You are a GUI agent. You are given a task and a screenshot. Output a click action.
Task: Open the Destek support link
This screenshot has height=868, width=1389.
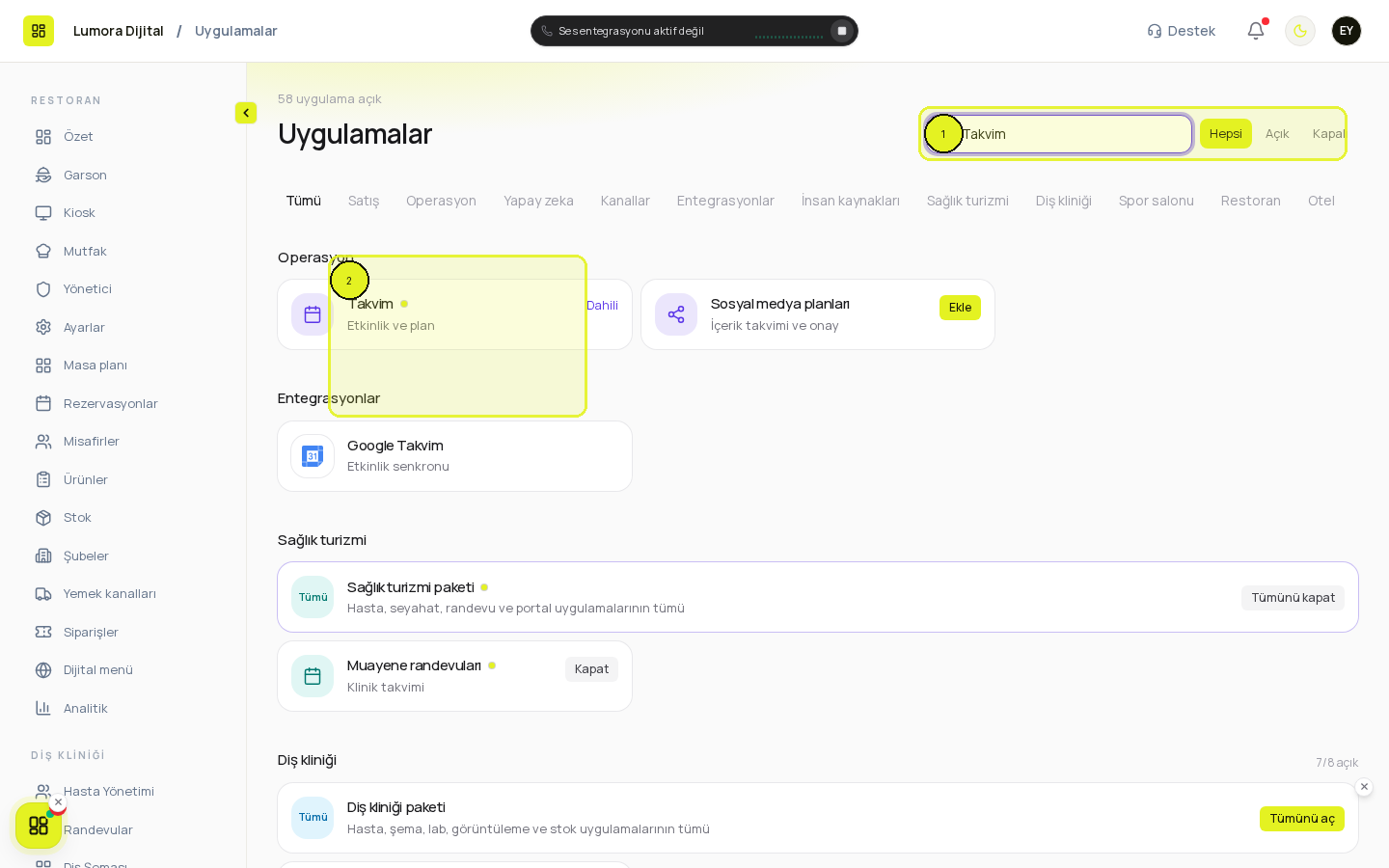(1182, 31)
